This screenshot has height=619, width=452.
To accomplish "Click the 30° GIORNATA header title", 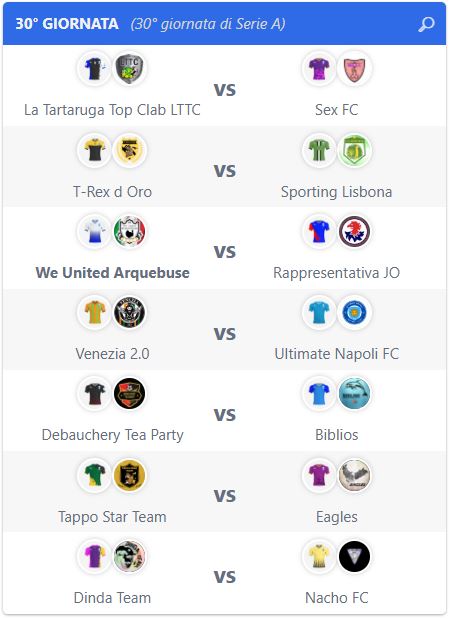I will click(x=67, y=24).
